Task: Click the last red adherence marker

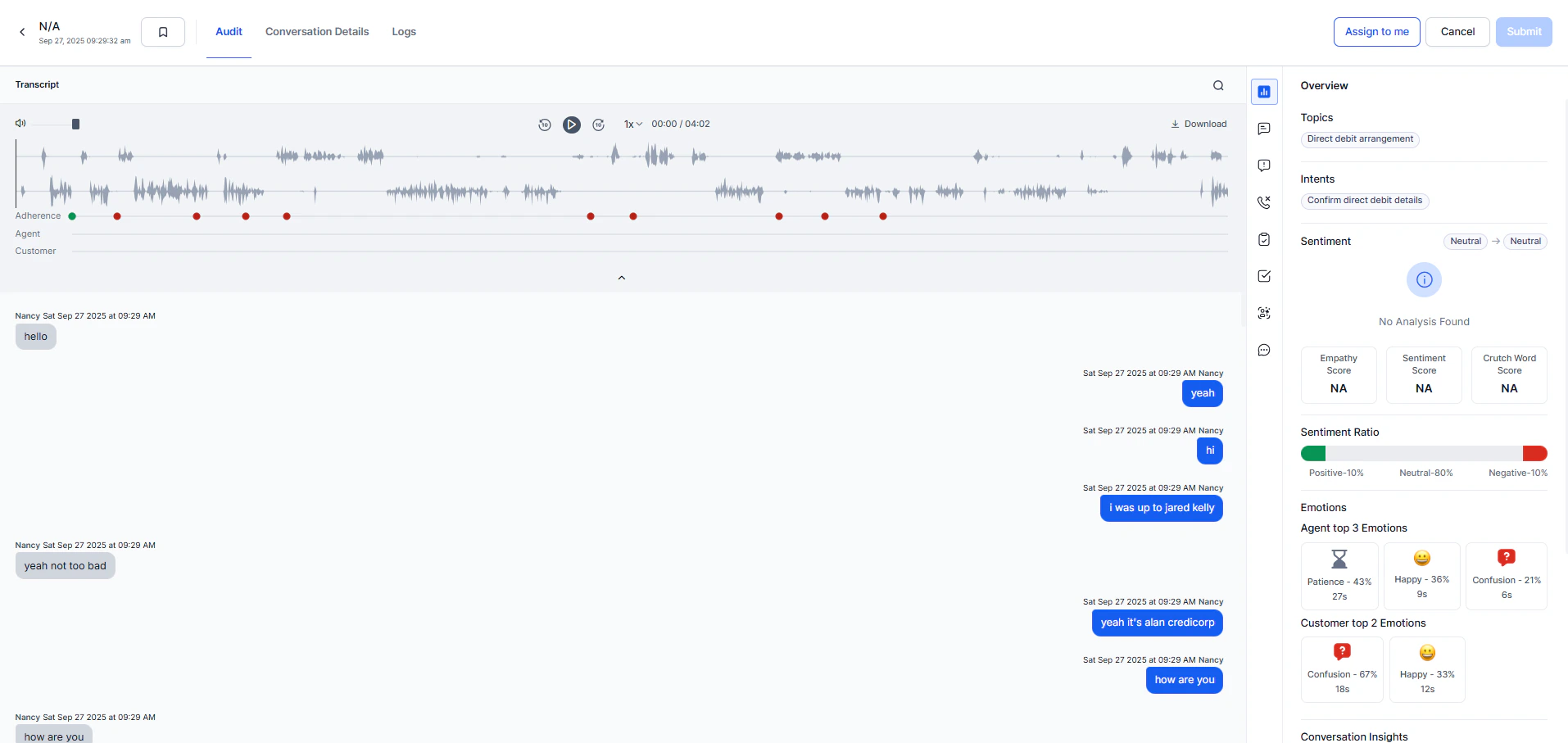Action: point(883,216)
